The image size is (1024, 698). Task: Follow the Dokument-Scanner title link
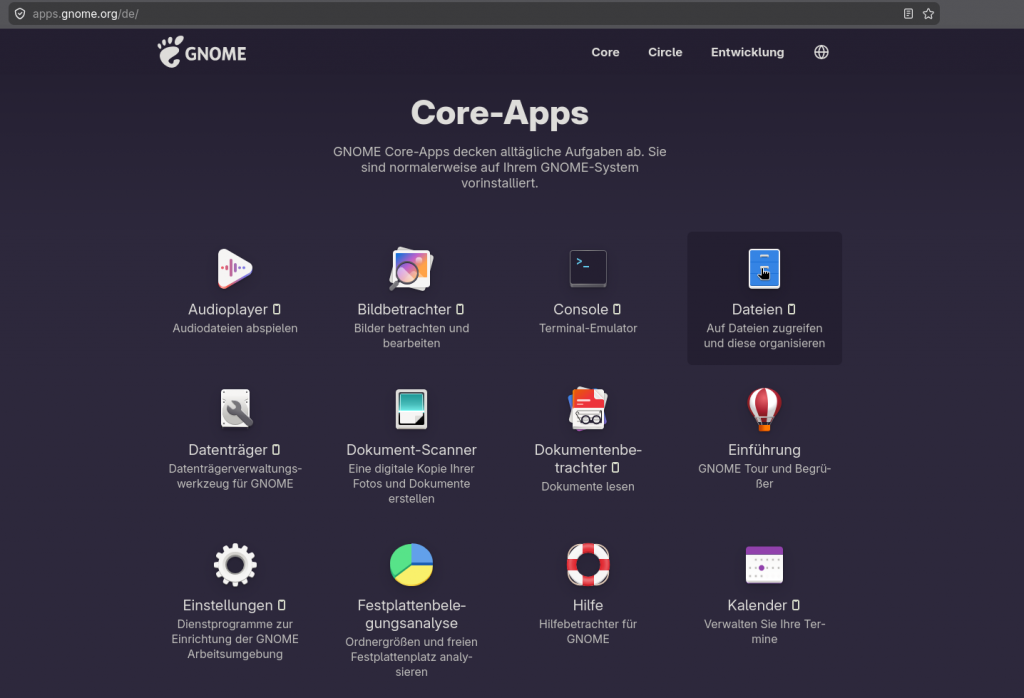point(411,450)
